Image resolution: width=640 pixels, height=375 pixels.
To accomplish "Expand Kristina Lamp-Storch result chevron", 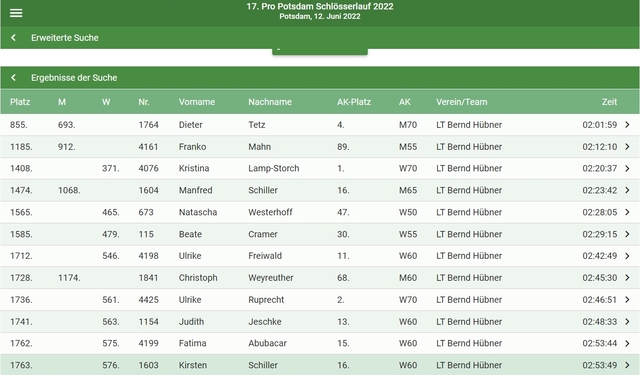I will click(x=627, y=169).
